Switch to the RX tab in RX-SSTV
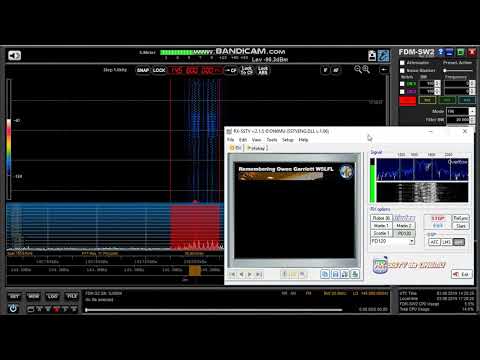 (x=236, y=148)
